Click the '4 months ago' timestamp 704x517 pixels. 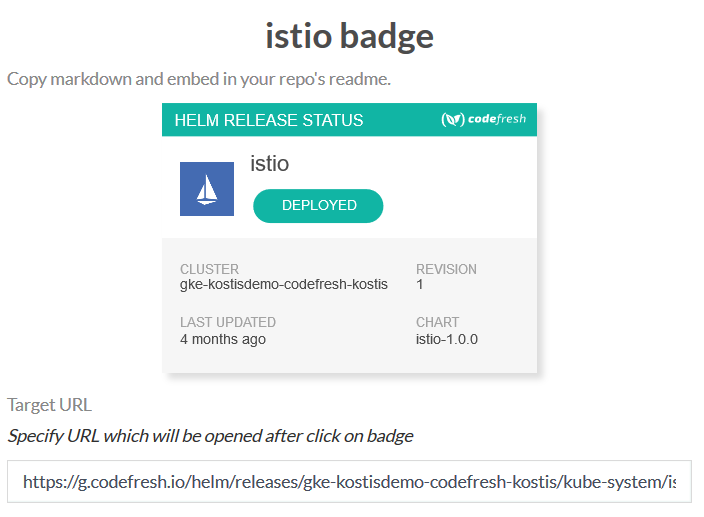click(x=222, y=339)
